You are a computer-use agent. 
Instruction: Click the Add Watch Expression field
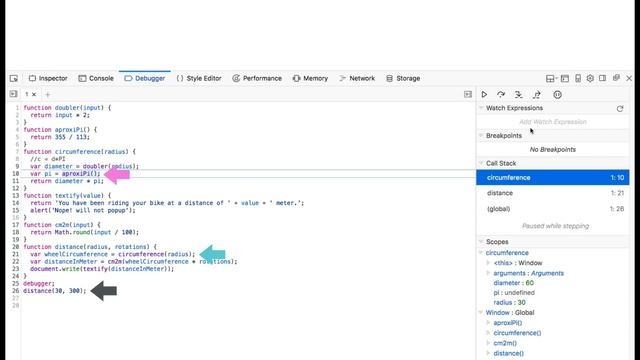tap(553, 122)
